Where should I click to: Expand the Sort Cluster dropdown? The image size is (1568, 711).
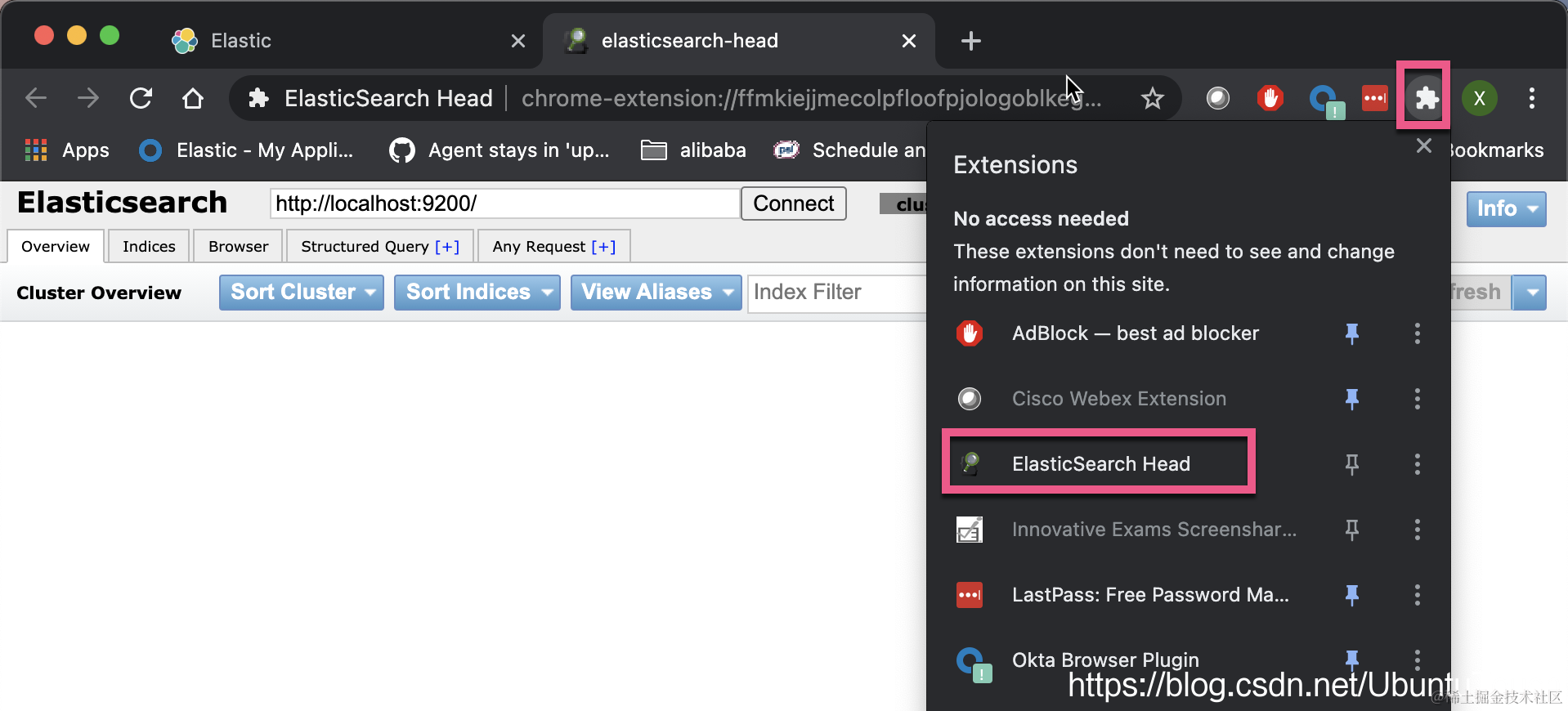302,292
